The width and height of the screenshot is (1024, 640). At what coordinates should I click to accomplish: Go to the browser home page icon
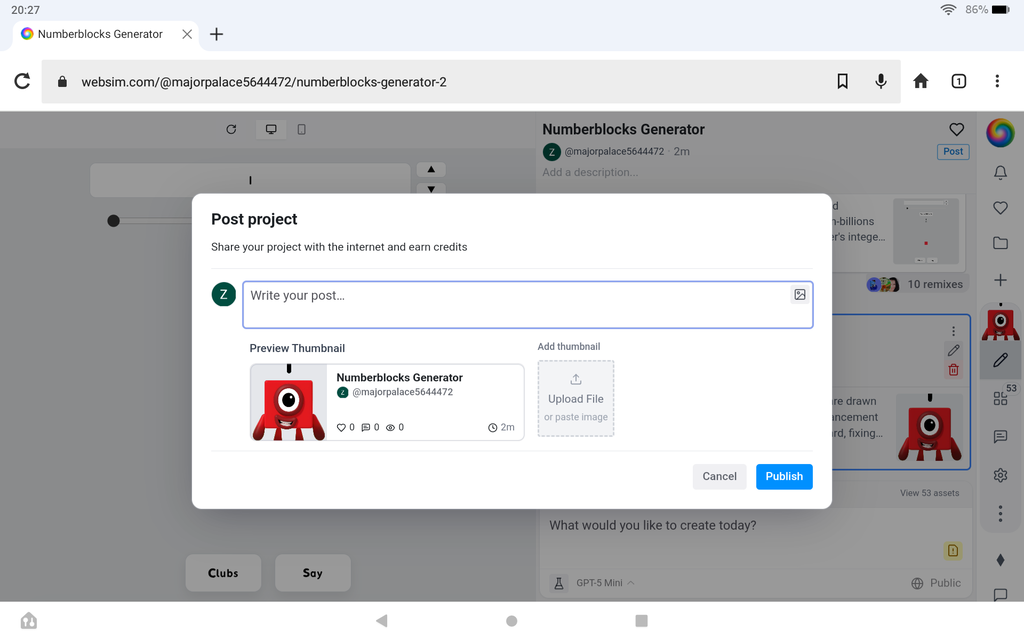tap(920, 81)
